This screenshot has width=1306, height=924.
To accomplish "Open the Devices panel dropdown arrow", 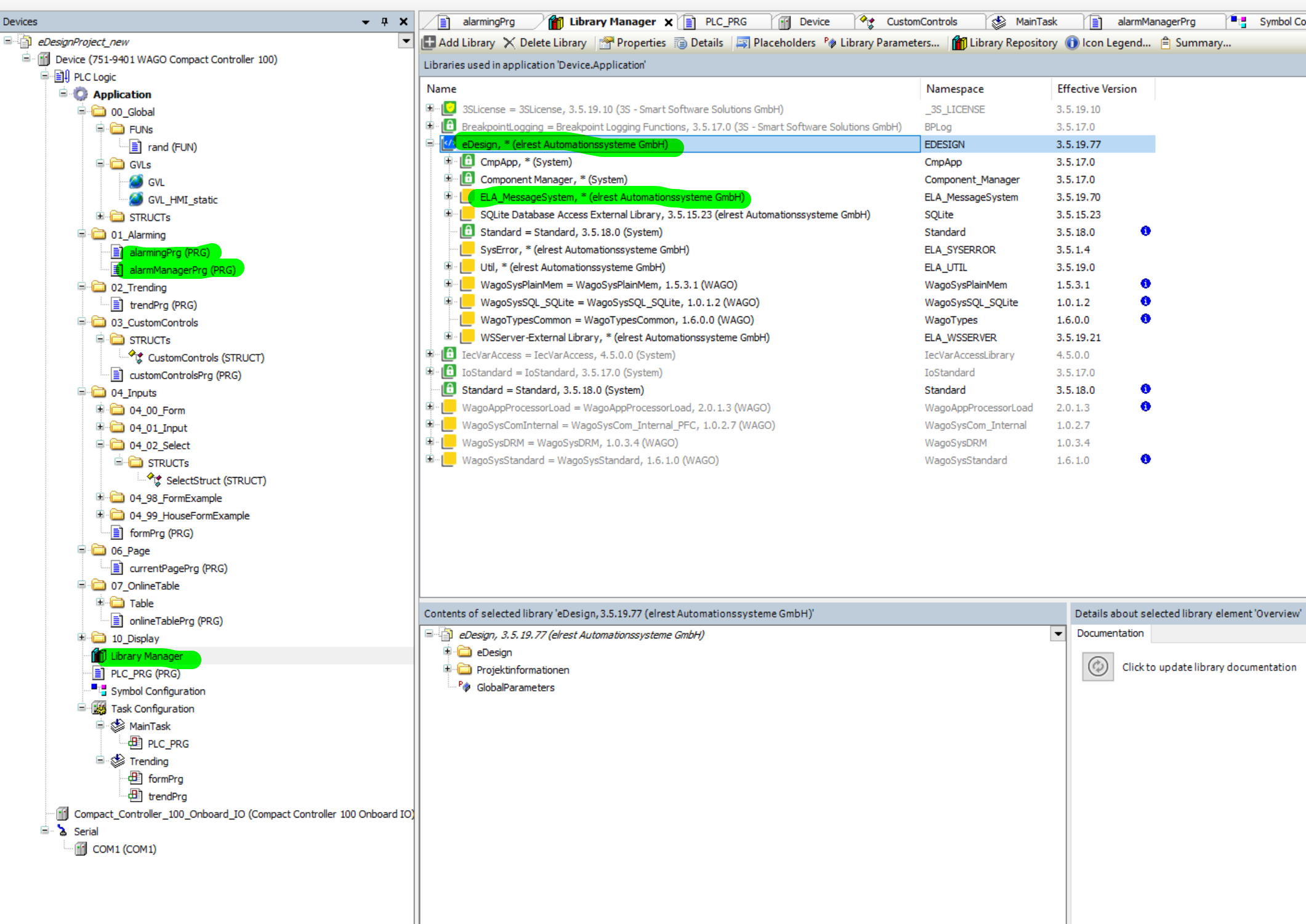I will (x=366, y=22).
